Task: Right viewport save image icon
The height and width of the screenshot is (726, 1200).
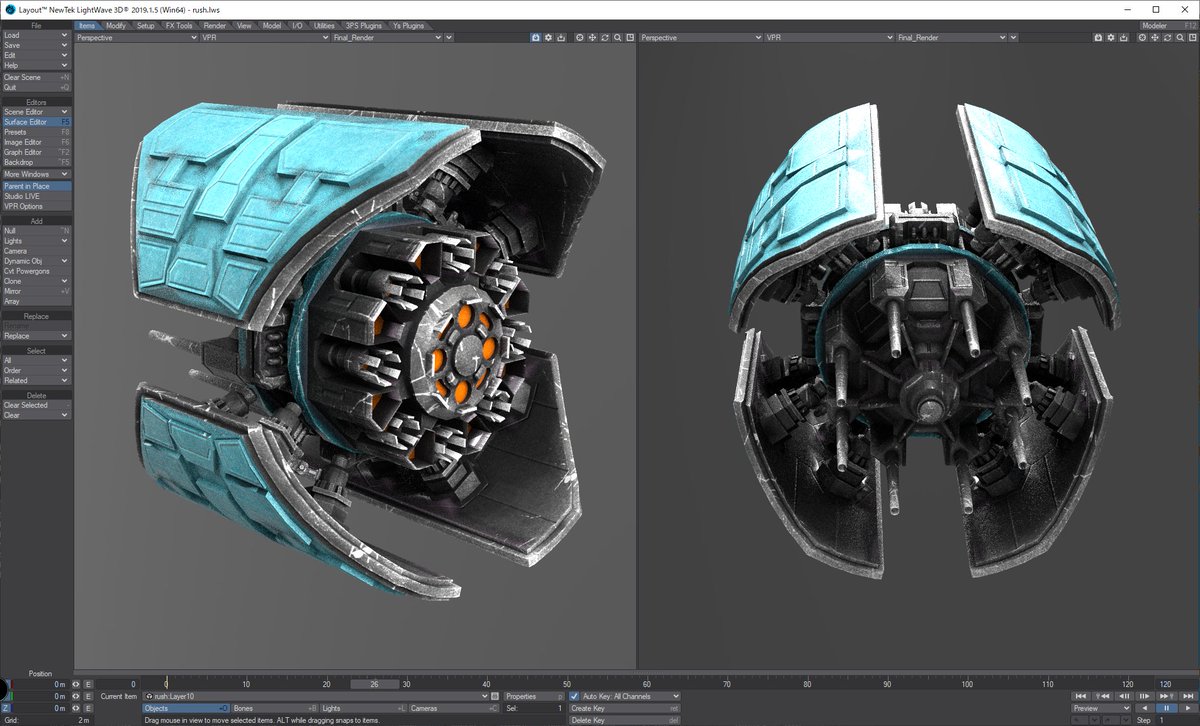Action: [x=1124, y=37]
